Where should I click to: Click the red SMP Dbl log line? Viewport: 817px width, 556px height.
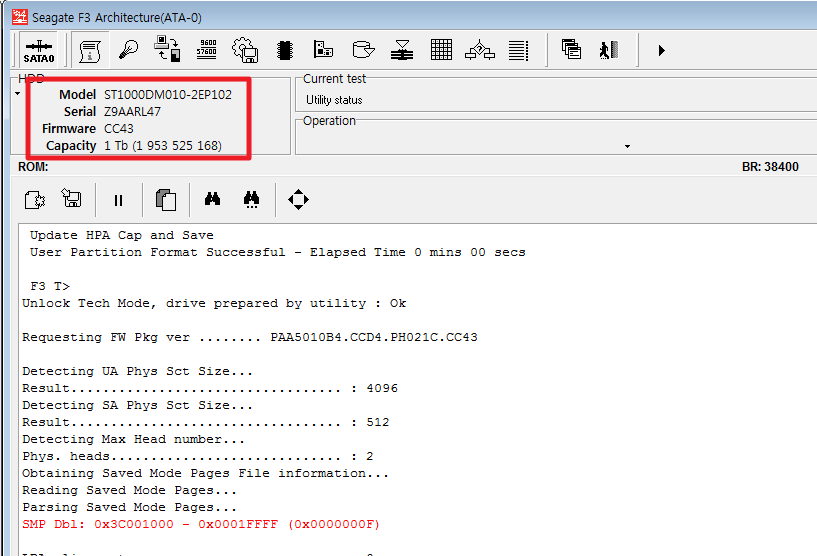(201, 524)
